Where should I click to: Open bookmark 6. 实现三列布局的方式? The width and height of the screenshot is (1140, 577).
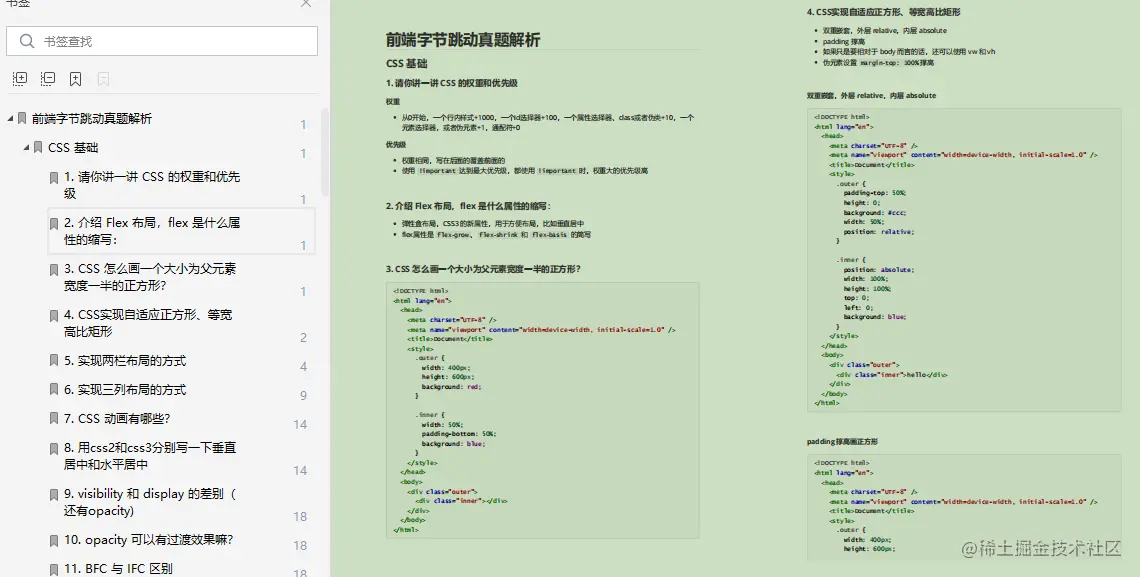(x=124, y=390)
